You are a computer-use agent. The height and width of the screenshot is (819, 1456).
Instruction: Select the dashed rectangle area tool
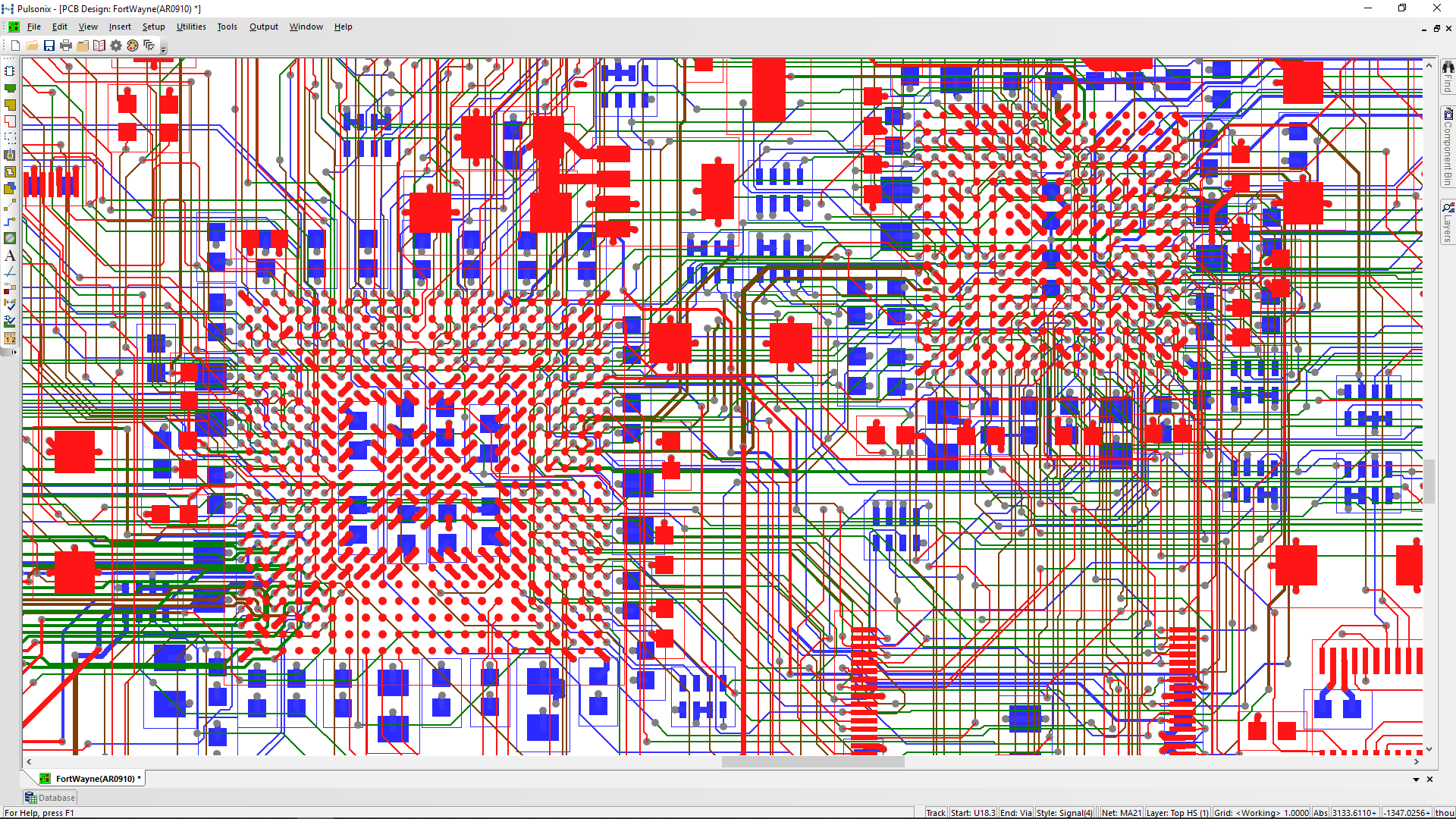pyautogui.click(x=10, y=138)
